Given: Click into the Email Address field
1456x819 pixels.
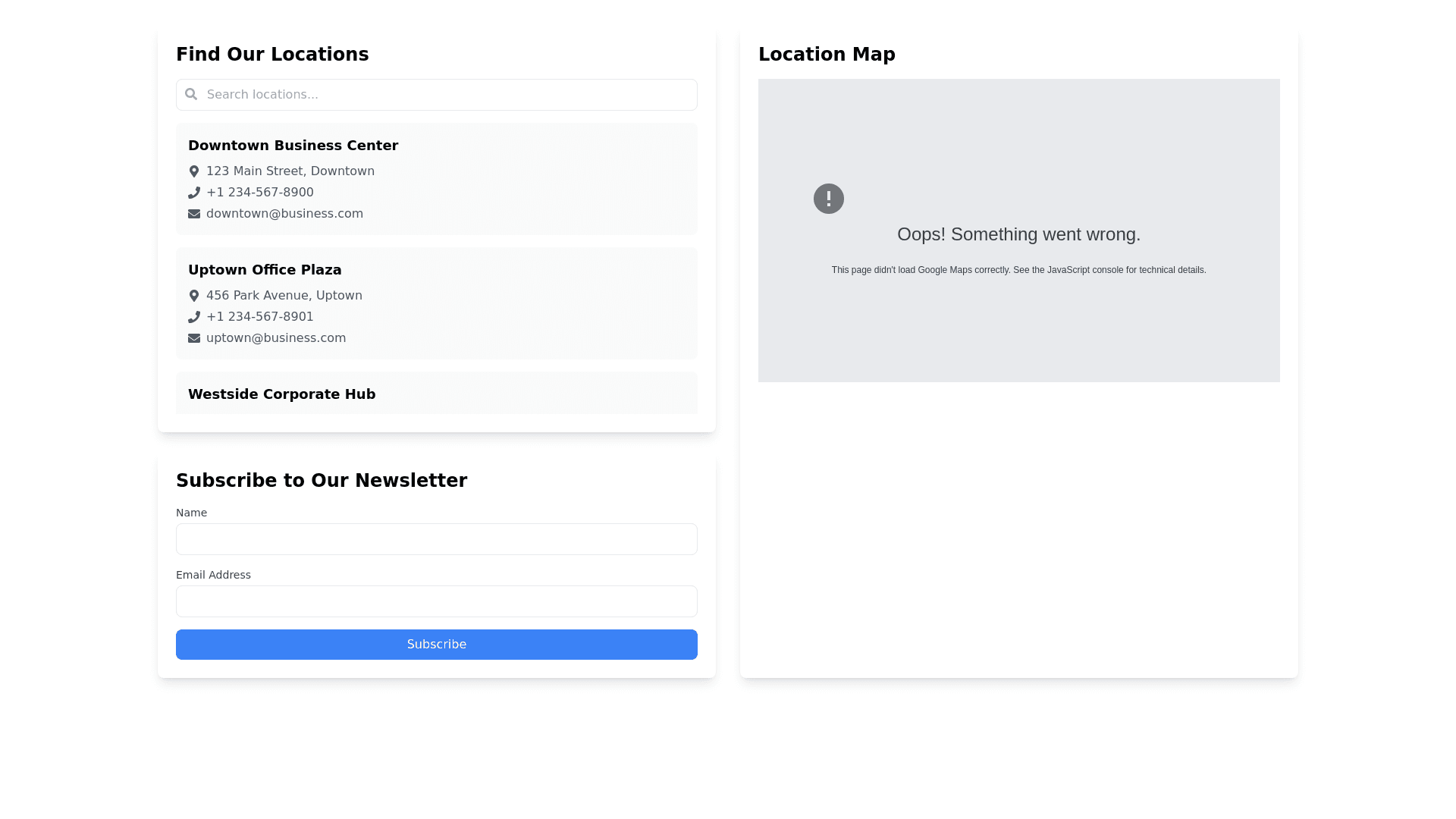Looking at the screenshot, I should pos(436,601).
